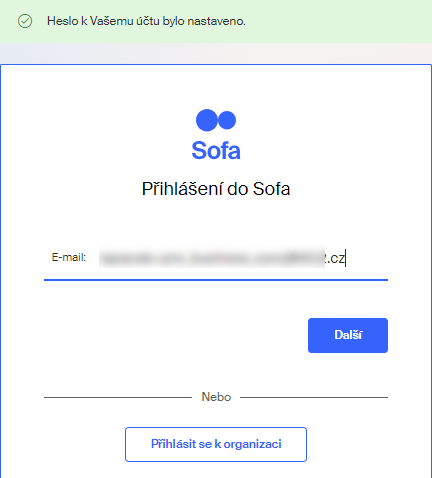Click the divider line right of Nebo

pos(314,397)
